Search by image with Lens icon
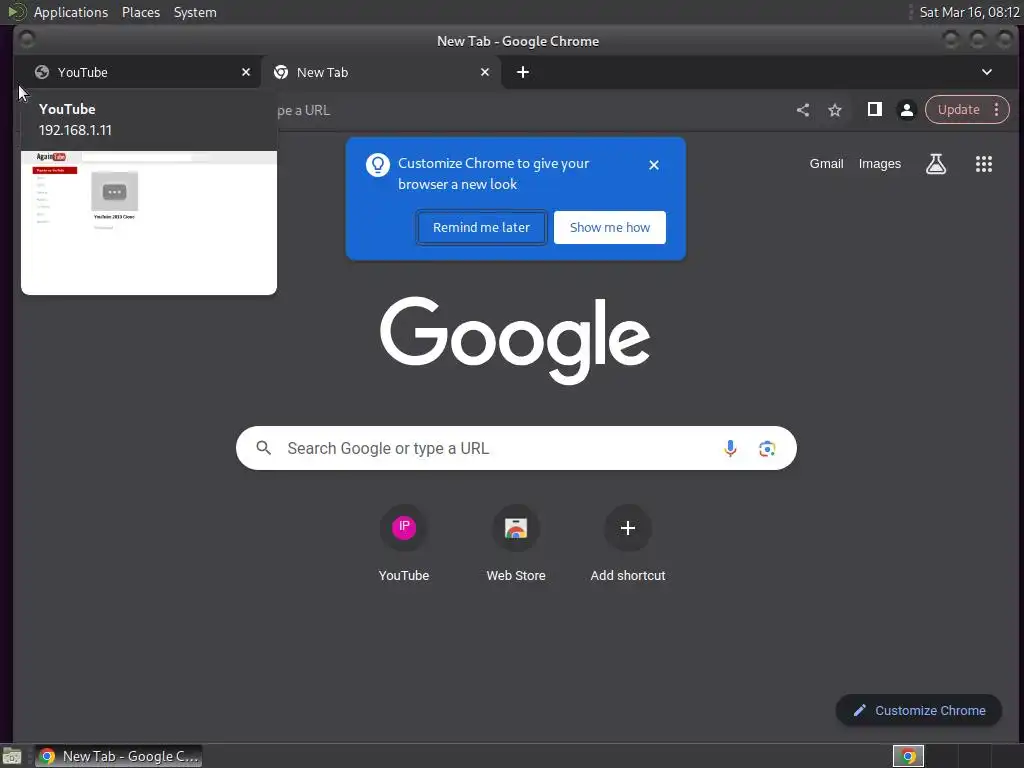The width and height of the screenshot is (1024, 768). pyautogui.click(x=767, y=449)
